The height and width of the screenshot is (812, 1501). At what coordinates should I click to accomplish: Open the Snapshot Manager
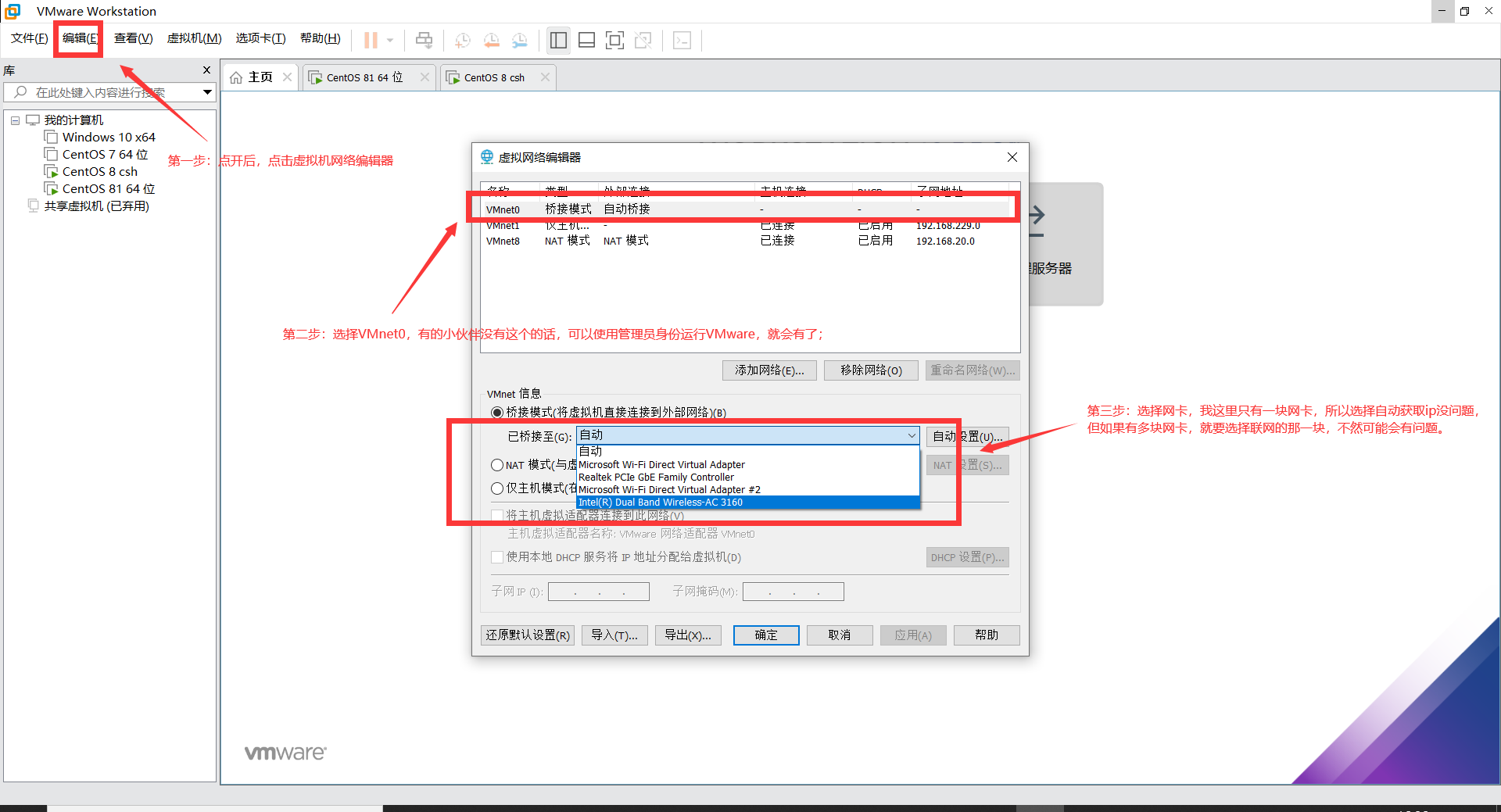[520, 40]
